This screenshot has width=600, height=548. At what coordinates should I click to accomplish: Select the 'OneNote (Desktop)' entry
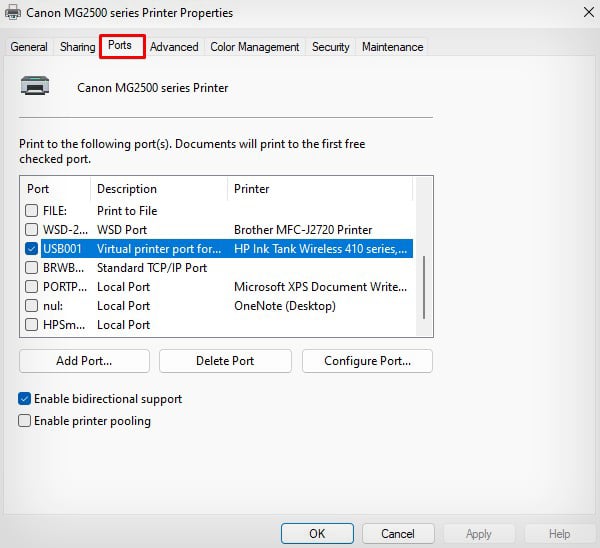[285, 306]
